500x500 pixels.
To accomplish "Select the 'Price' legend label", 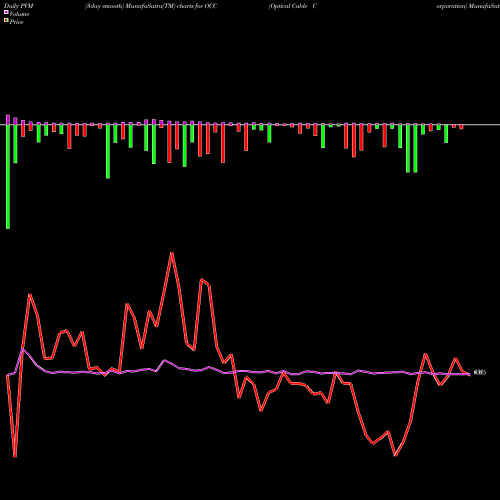I will coord(16,22).
